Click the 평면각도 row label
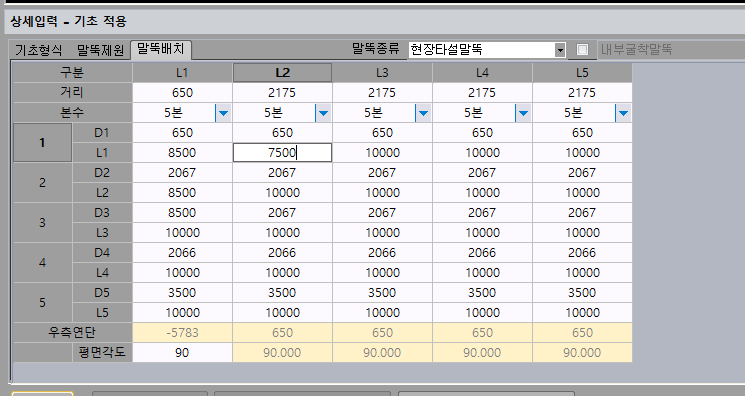 (102, 352)
